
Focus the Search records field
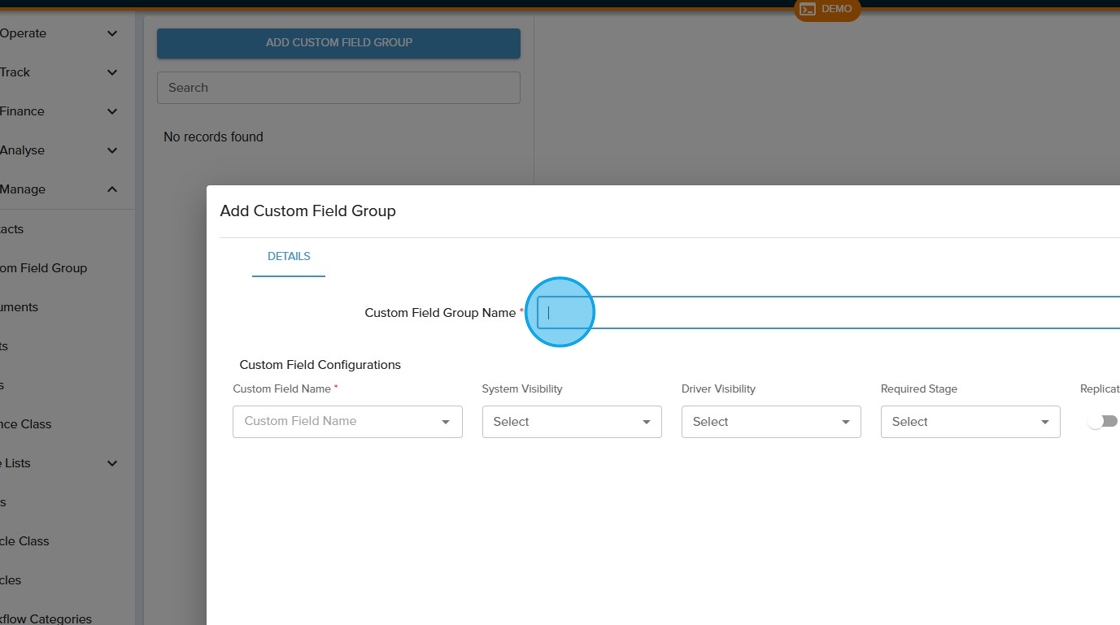pos(338,88)
